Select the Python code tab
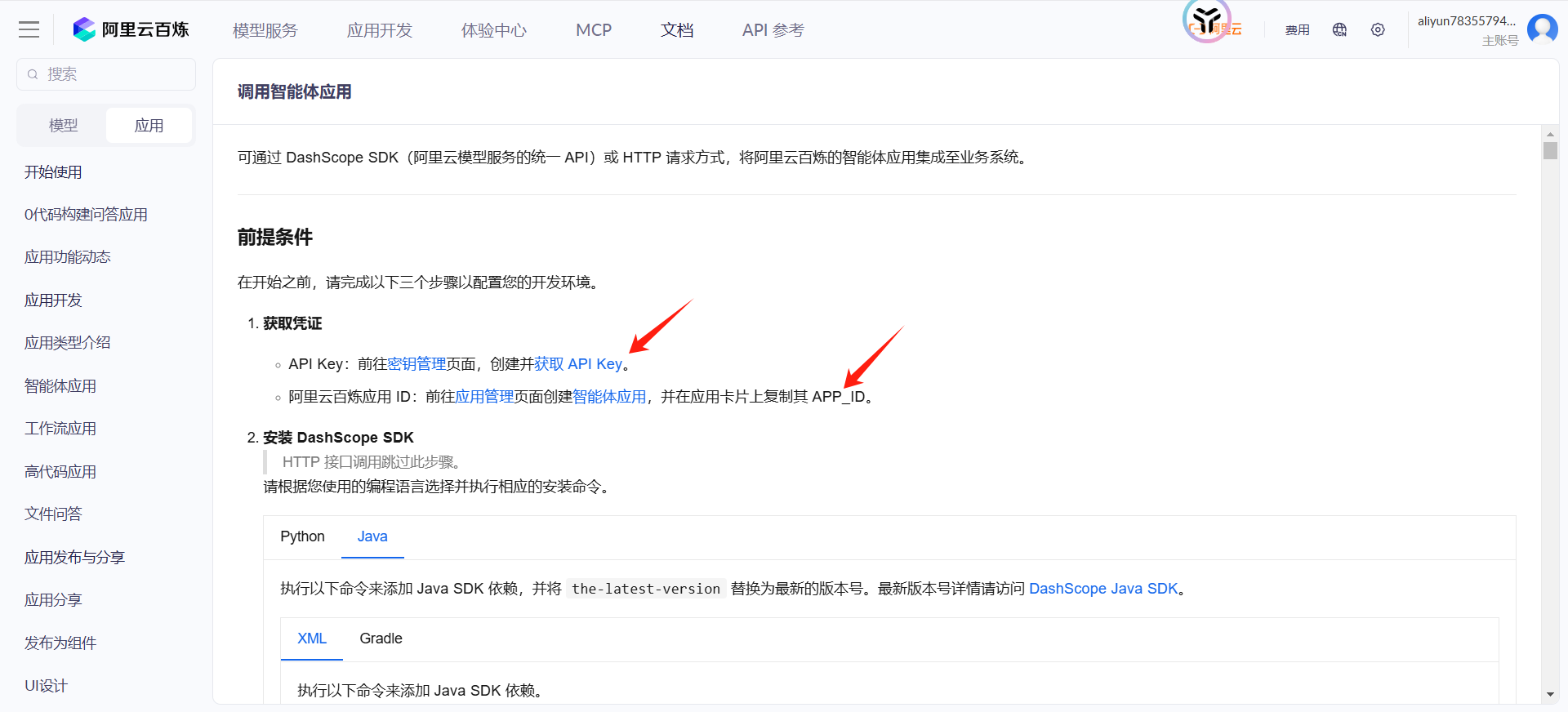 (x=302, y=536)
